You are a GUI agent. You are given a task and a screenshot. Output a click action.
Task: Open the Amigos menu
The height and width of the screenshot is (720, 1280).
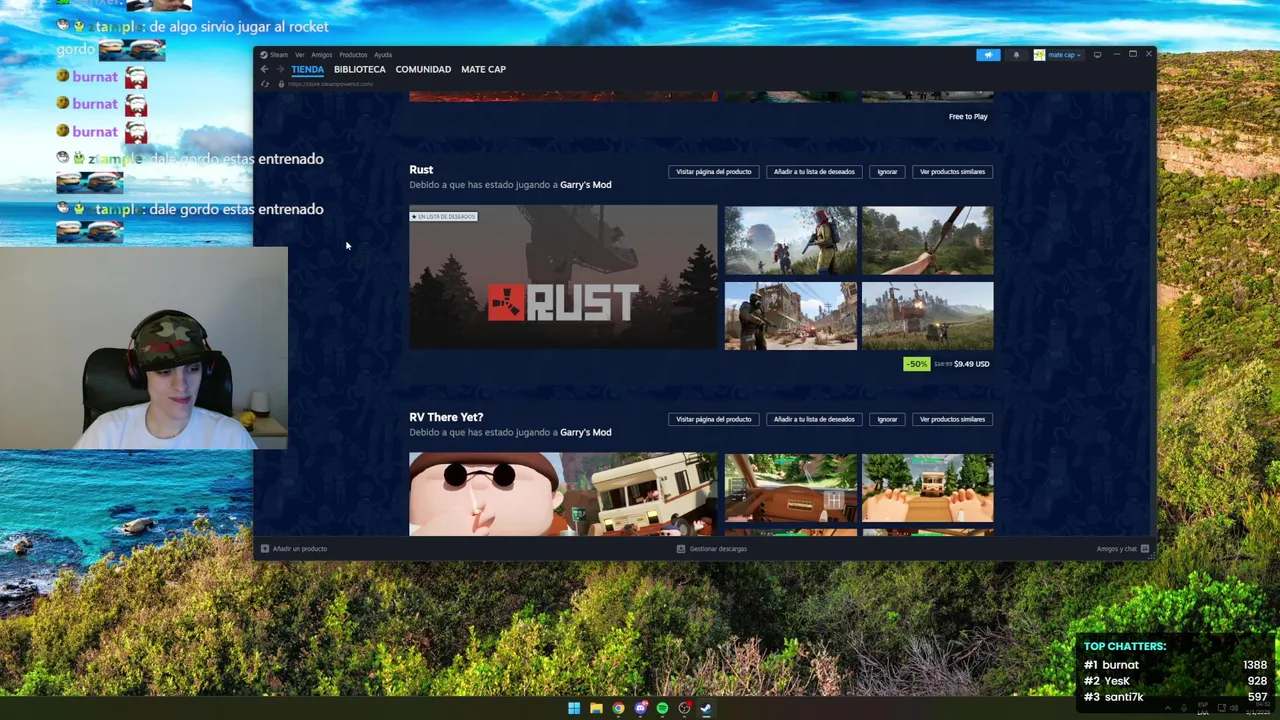(321, 55)
